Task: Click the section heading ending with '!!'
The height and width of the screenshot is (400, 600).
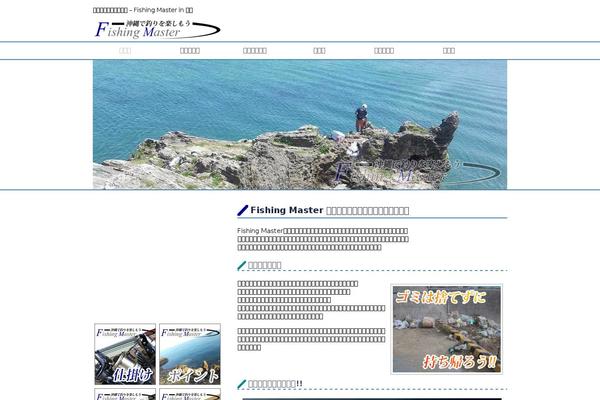Action: (276, 383)
